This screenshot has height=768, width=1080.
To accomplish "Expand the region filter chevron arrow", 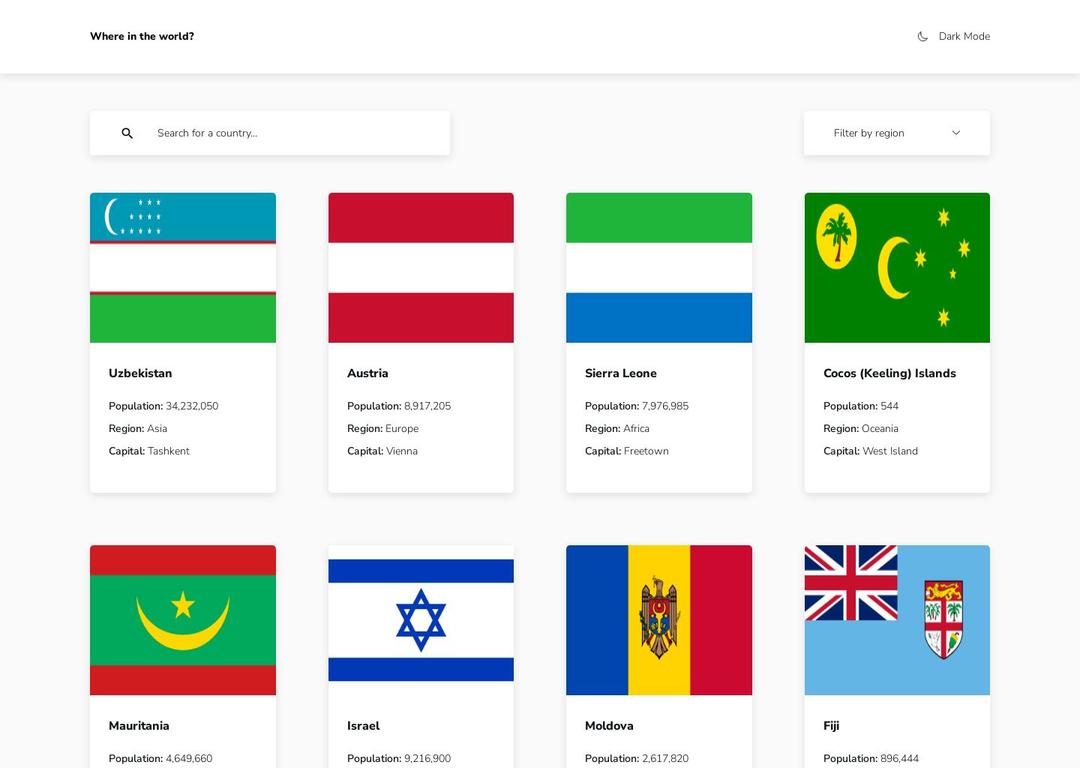I will click(x=956, y=133).
